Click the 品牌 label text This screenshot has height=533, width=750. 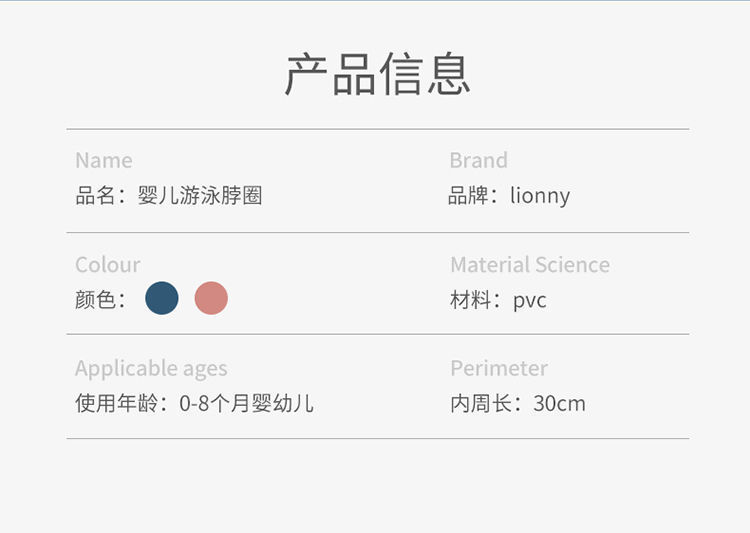(x=467, y=195)
